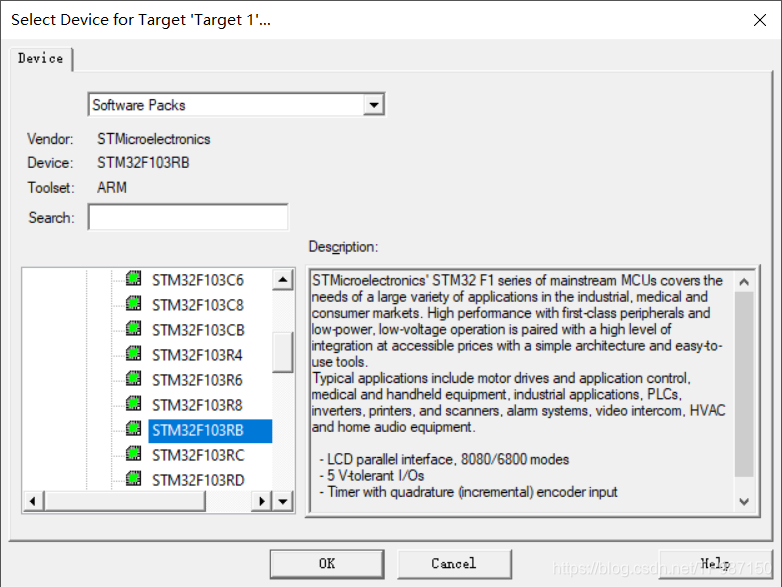Click the description box scroll-down arrow

click(744, 501)
